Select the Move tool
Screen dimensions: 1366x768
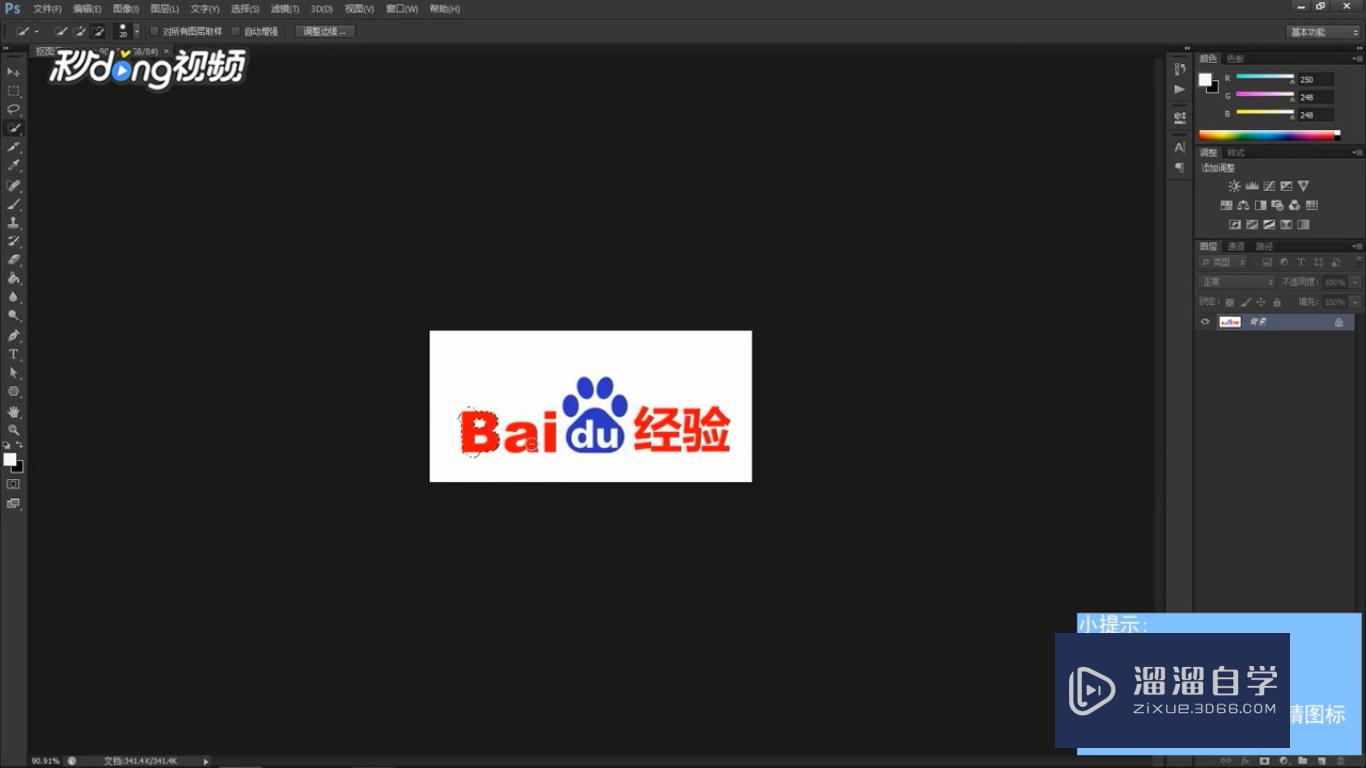pyautogui.click(x=14, y=72)
